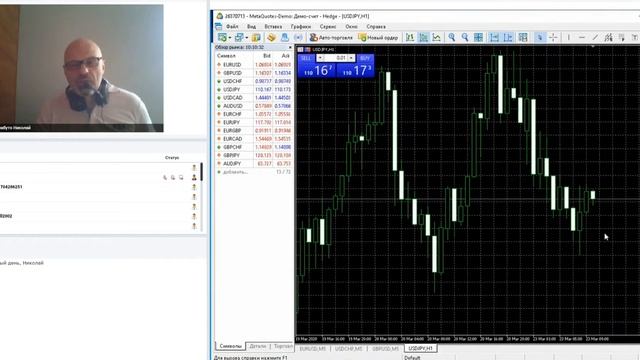Select the USDCHF row in Market Watch
Viewport: 640px width, 360px height.
pos(253,81)
